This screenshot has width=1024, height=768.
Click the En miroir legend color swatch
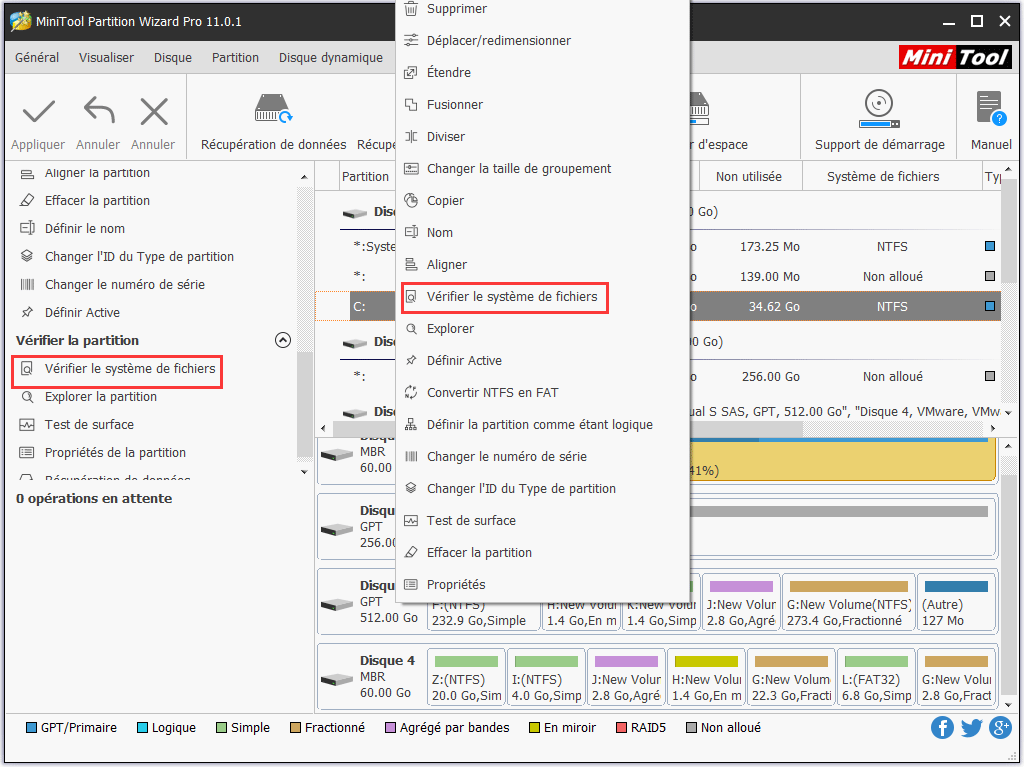click(534, 728)
